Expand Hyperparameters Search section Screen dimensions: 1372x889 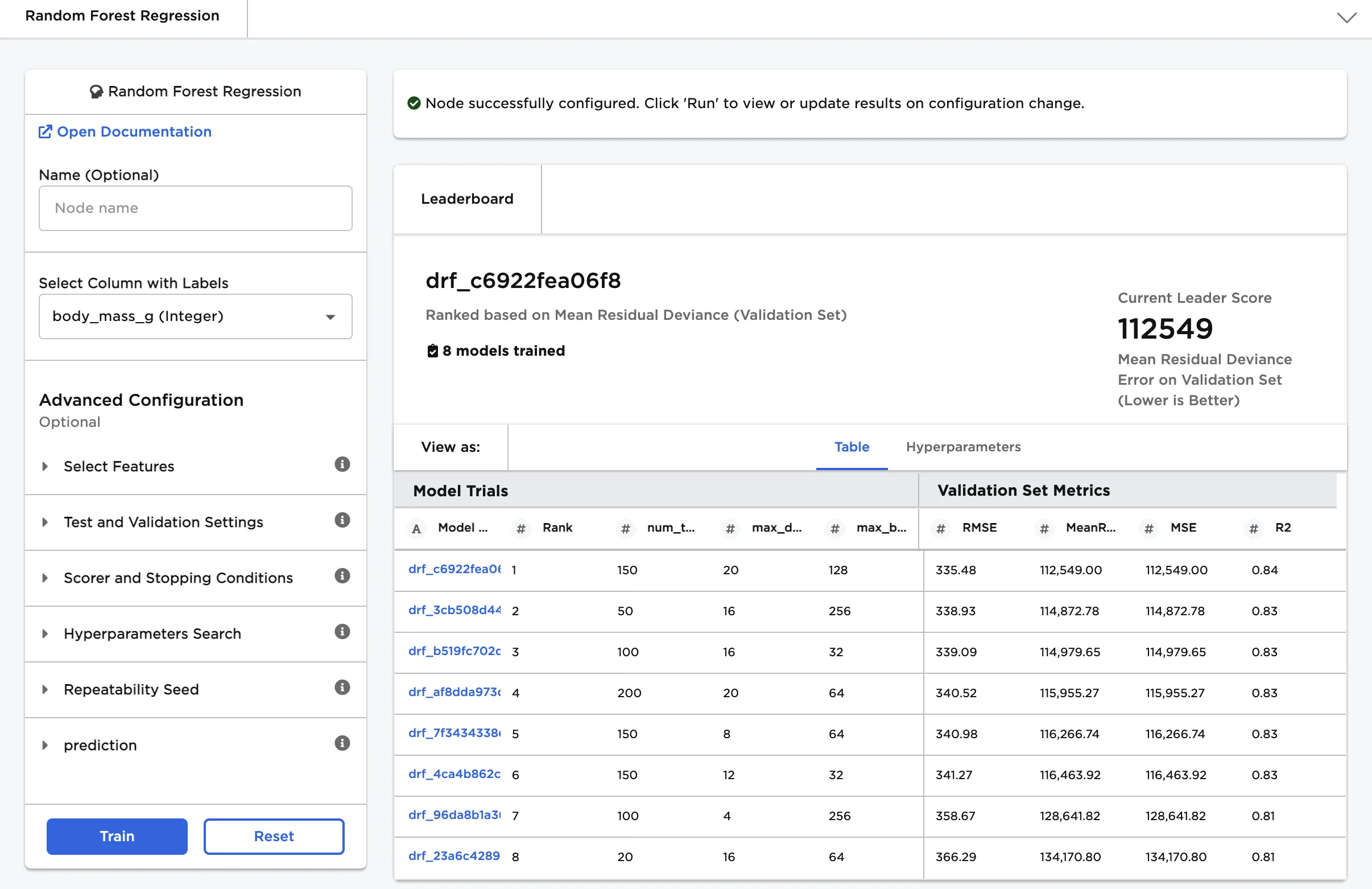[x=152, y=633]
